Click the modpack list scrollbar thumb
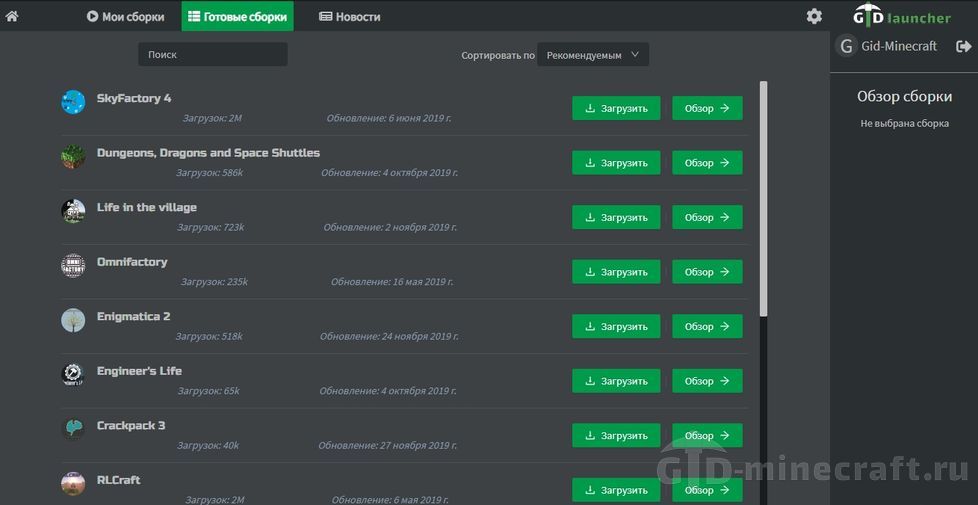The height and width of the screenshot is (505, 978). coord(763,198)
